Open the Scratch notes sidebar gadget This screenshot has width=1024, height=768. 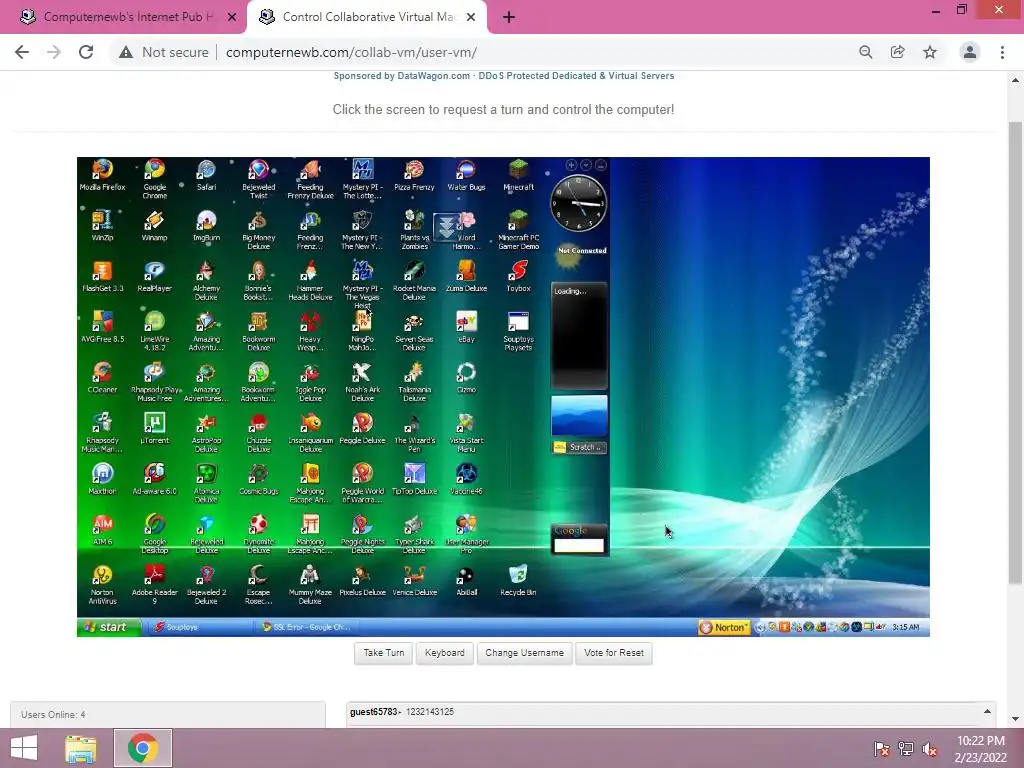coord(579,447)
